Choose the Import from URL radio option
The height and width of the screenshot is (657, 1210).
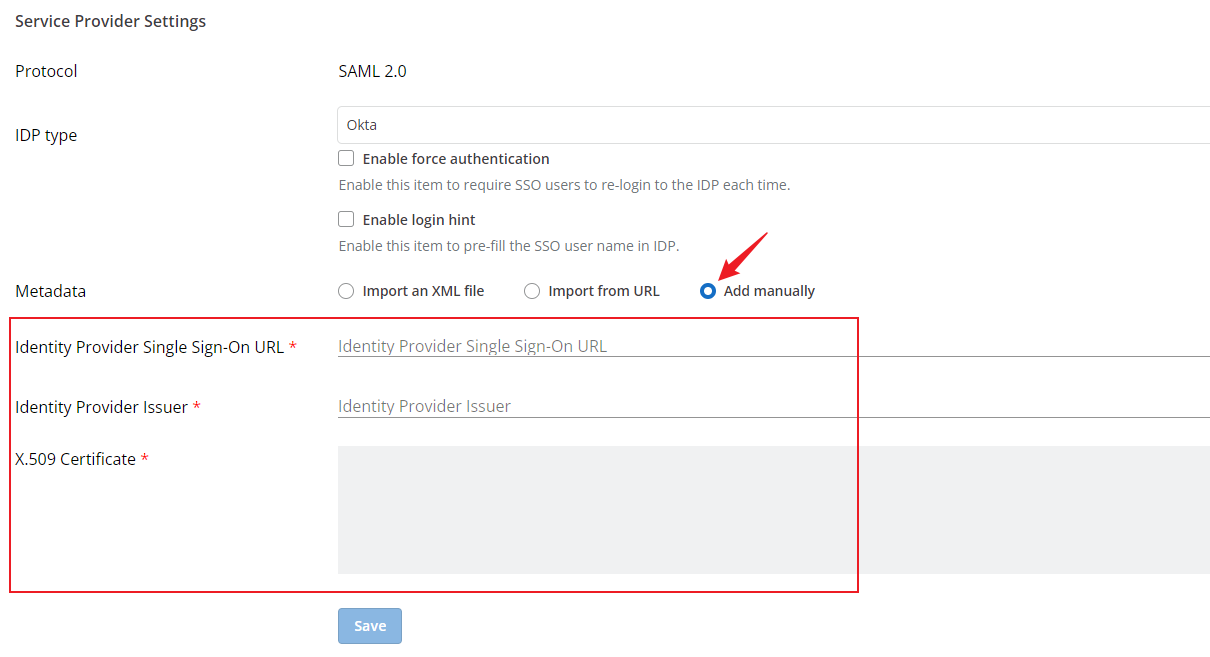pyautogui.click(x=532, y=291)
